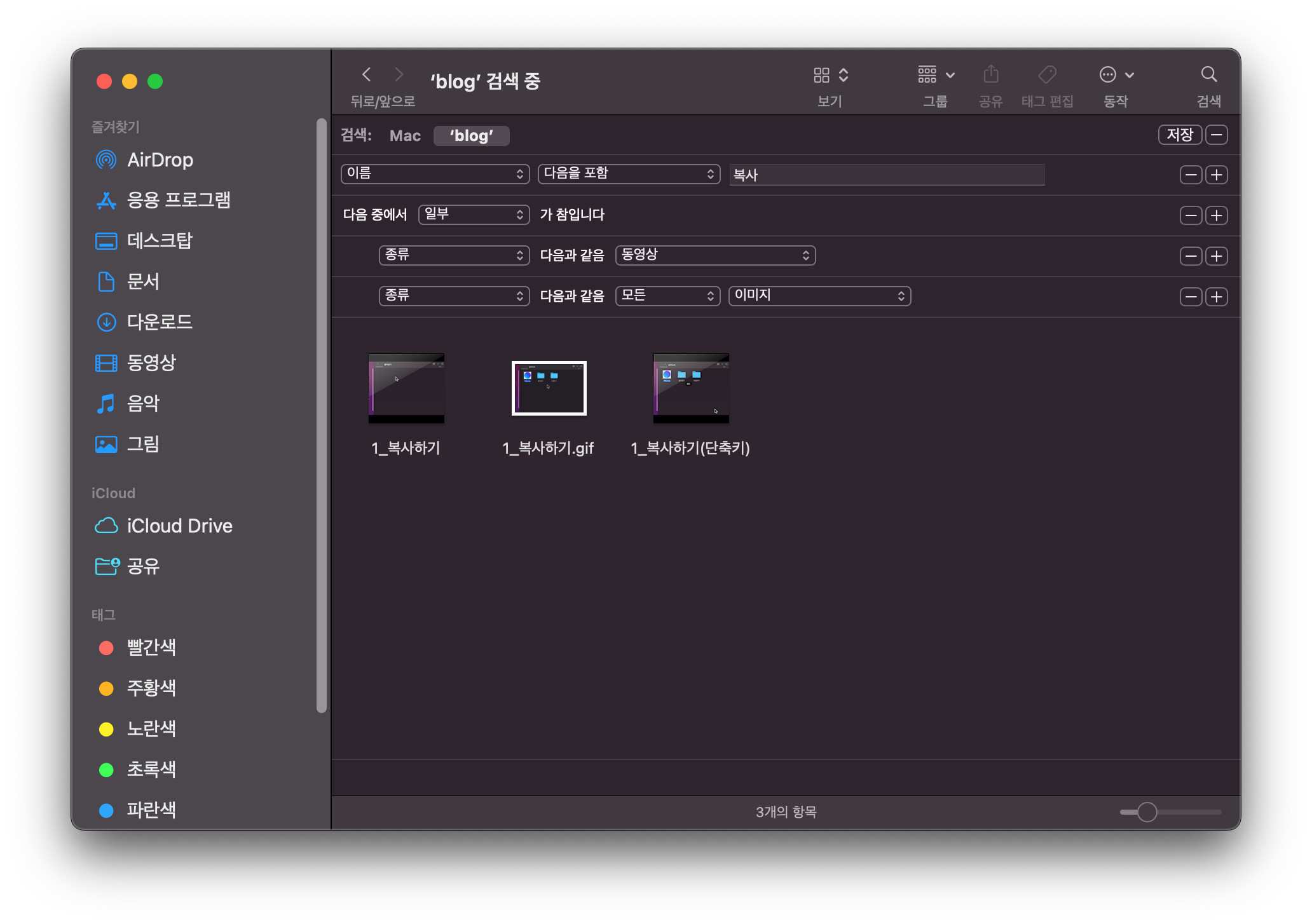
Task: Click the edit tags icon
Action: point(1047,75)
